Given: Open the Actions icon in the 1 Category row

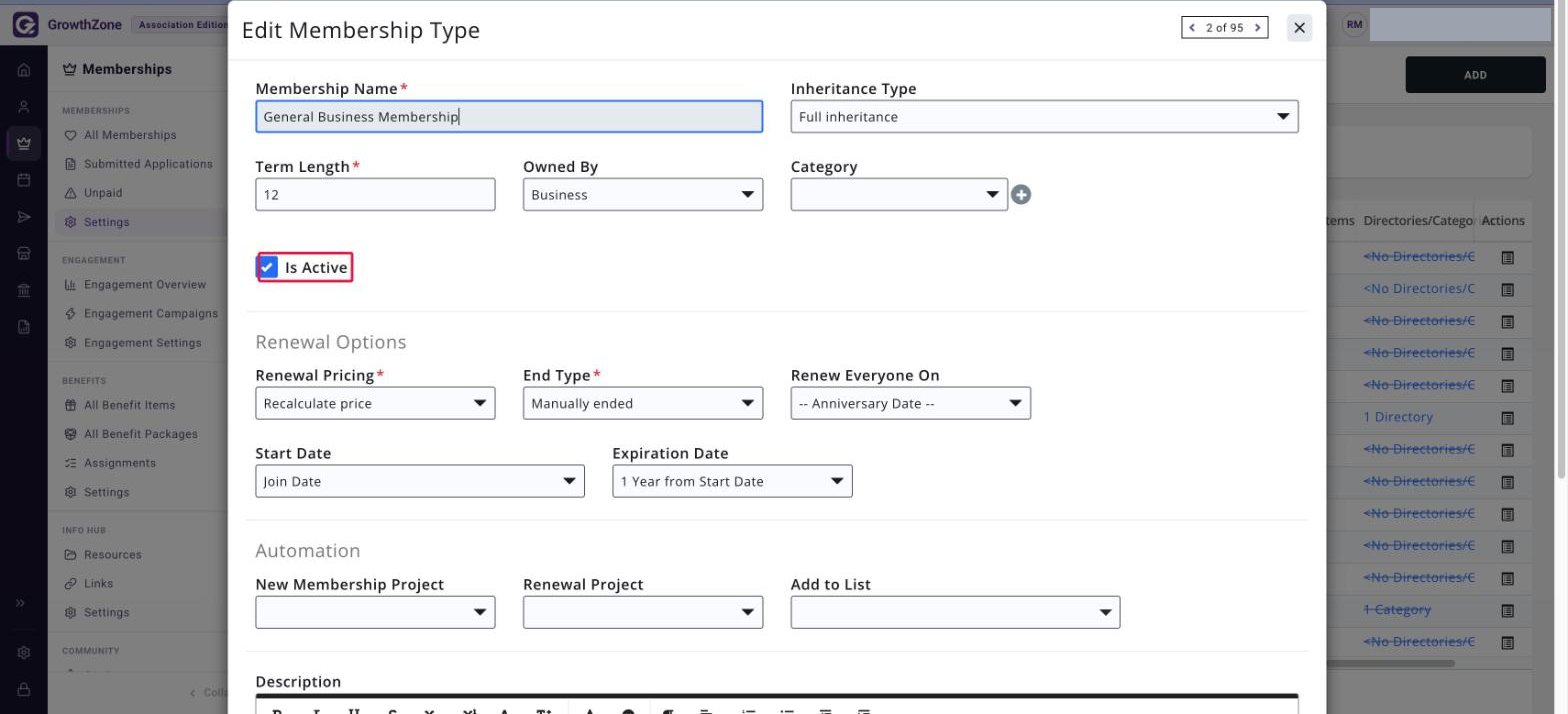Looking at the screenshot, I should pos(1508,610).
